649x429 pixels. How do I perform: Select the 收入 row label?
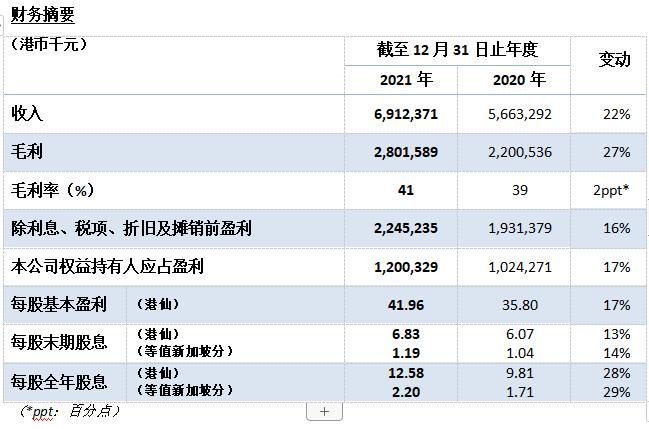pyautogui.click(x=27, y=114)
